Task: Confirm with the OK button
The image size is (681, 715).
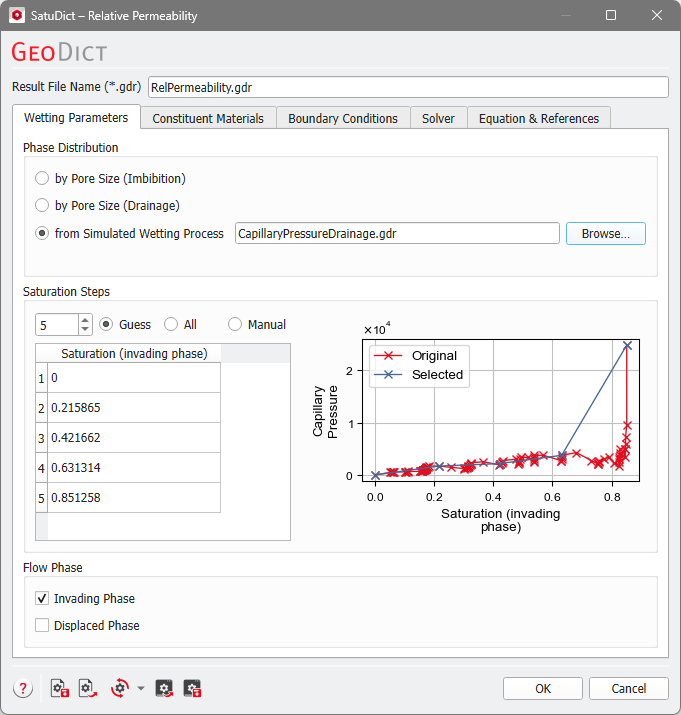Action: (x=543, y=688)
